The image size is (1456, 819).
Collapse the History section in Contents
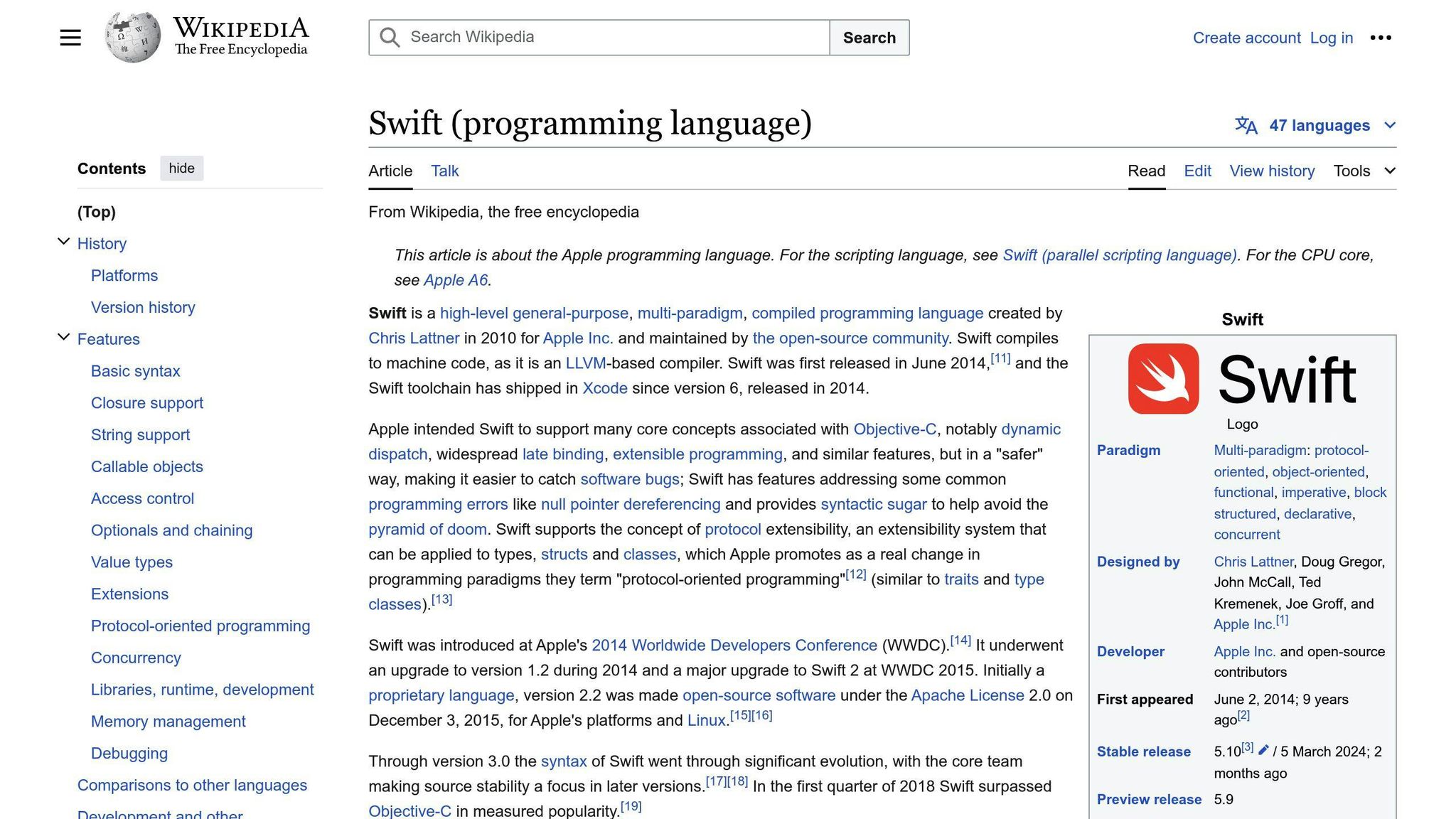point(63,240)
